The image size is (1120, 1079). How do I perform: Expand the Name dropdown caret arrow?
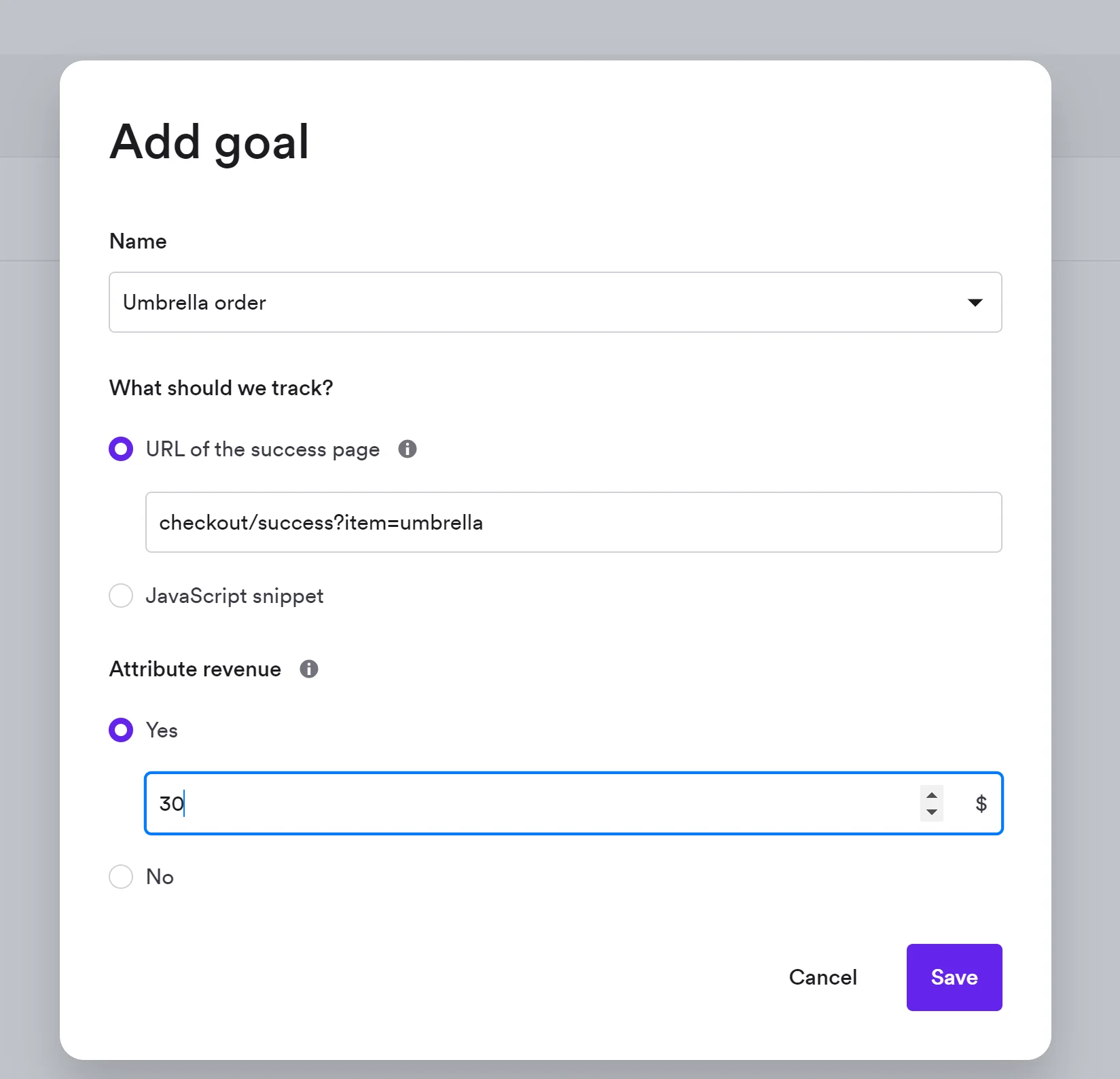[975, 303]
